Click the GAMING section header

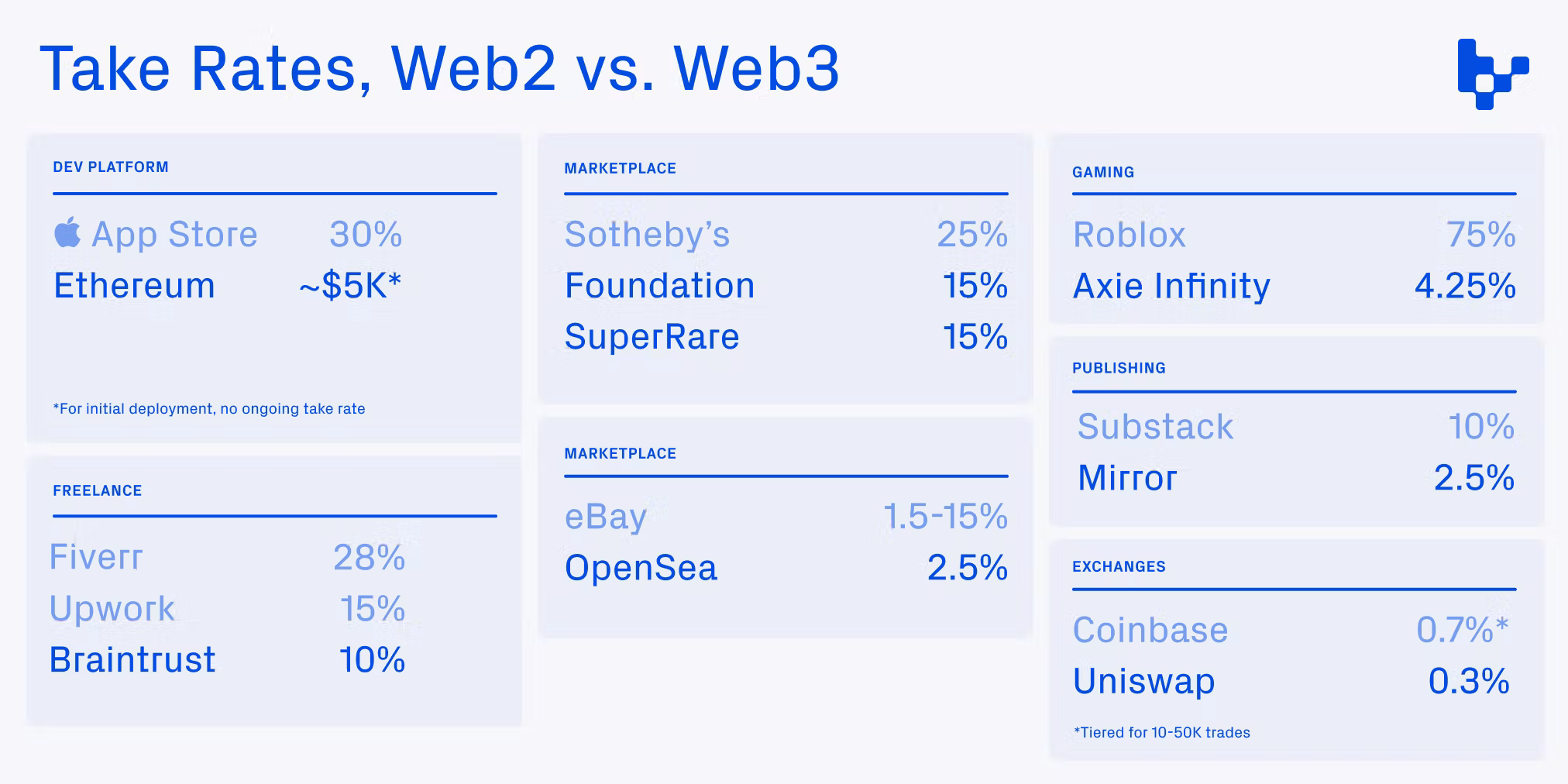[1103, 173]
